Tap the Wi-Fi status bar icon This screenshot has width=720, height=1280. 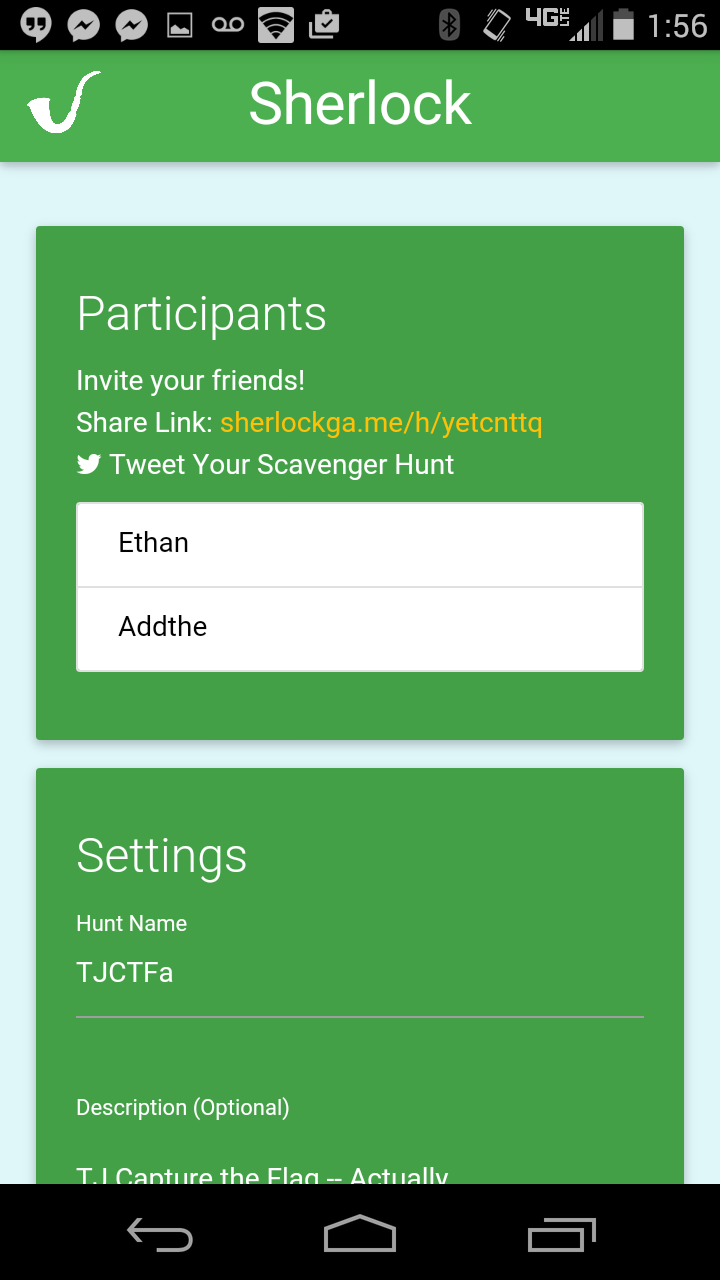pyautogui.click(x=276, y=25)
